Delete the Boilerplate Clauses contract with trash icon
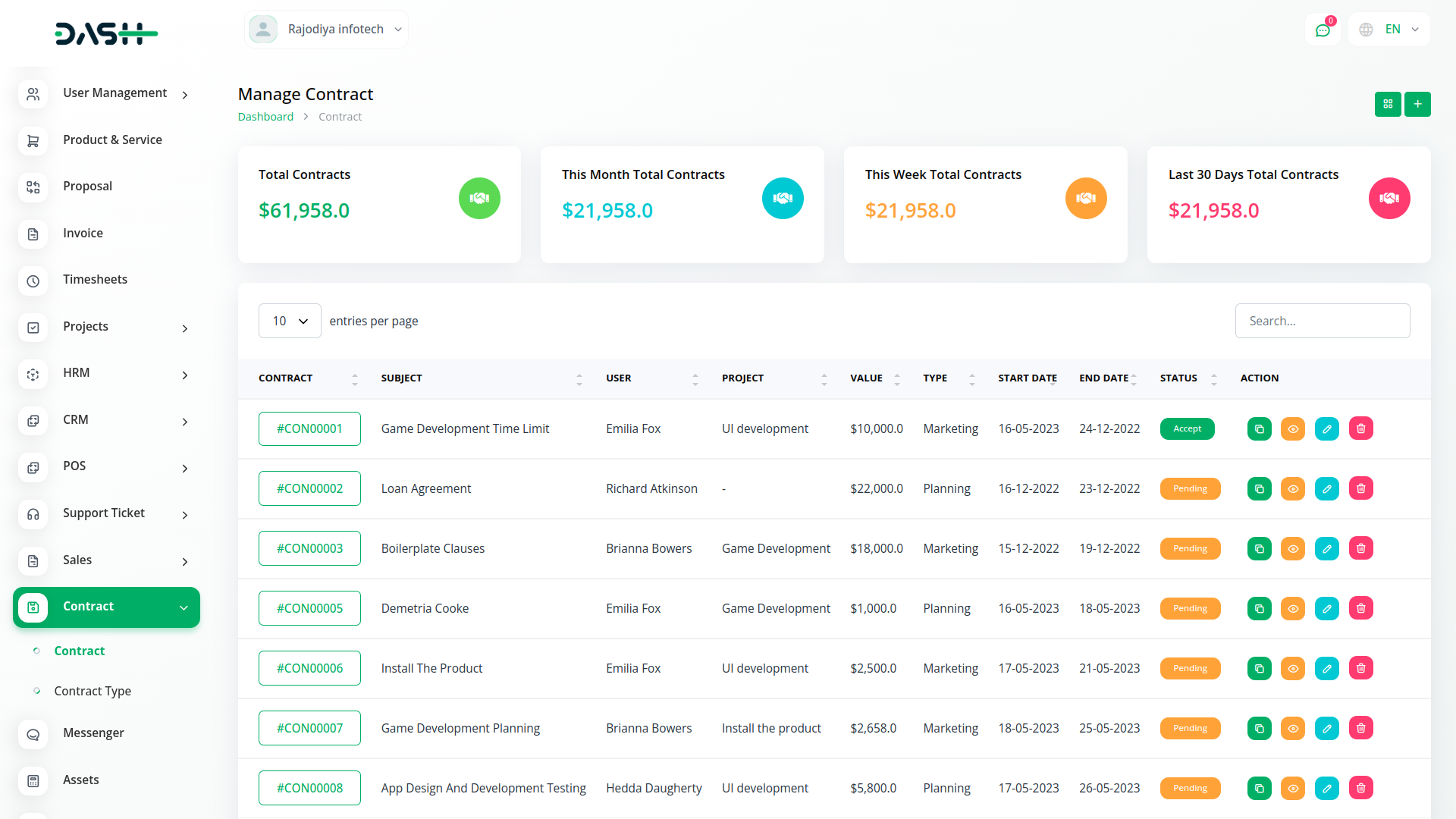Viewport: 1456px width, 819px height. point(1360,549)
